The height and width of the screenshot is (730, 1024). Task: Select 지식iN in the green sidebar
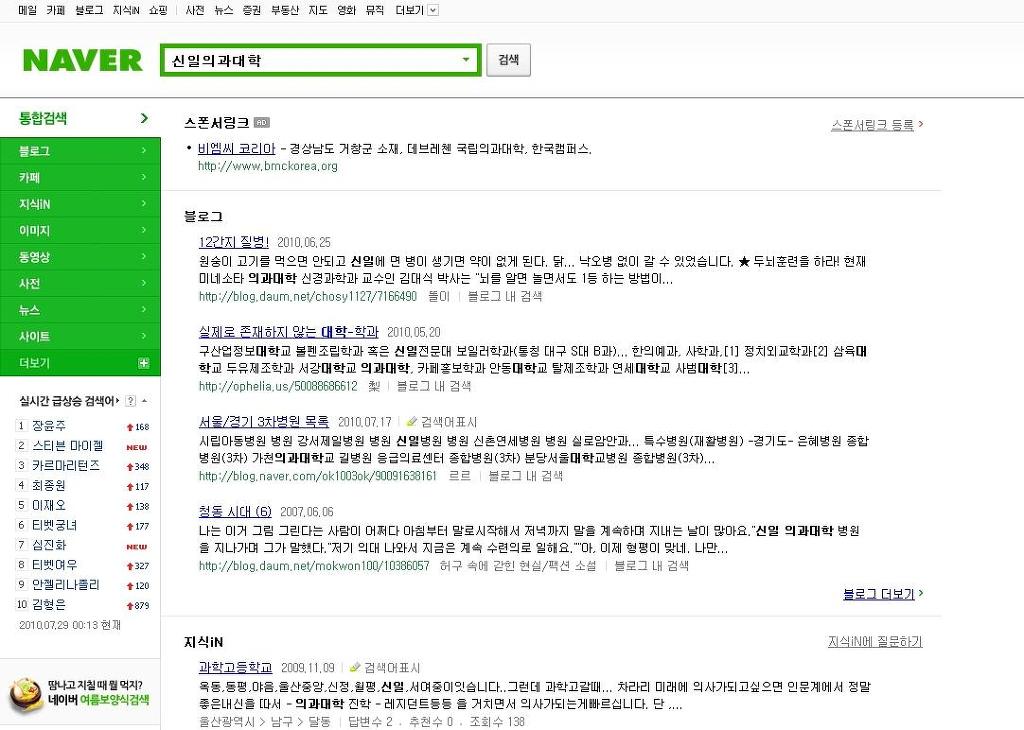coord(80,204)
